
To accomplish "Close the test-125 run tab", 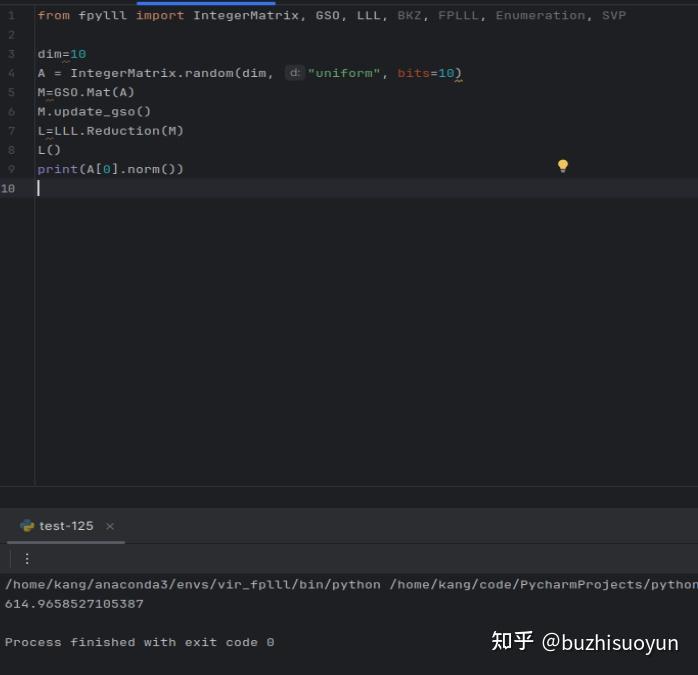I will [110, 526].
